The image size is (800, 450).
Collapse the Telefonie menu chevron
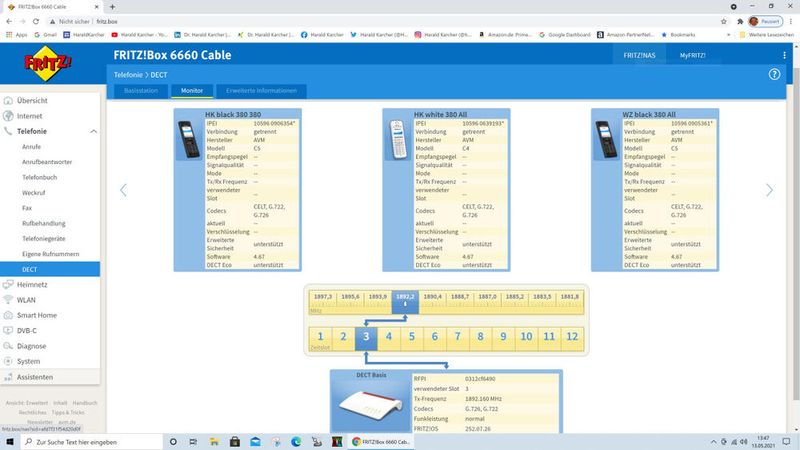click(93, 131)
